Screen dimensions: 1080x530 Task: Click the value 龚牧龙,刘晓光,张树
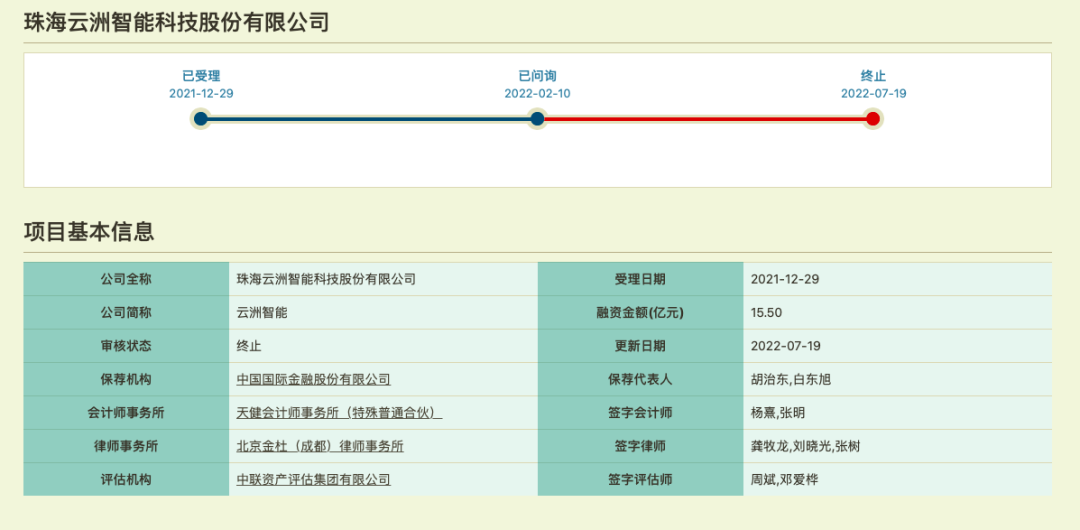pyautogui.click(x=805, y=446)
